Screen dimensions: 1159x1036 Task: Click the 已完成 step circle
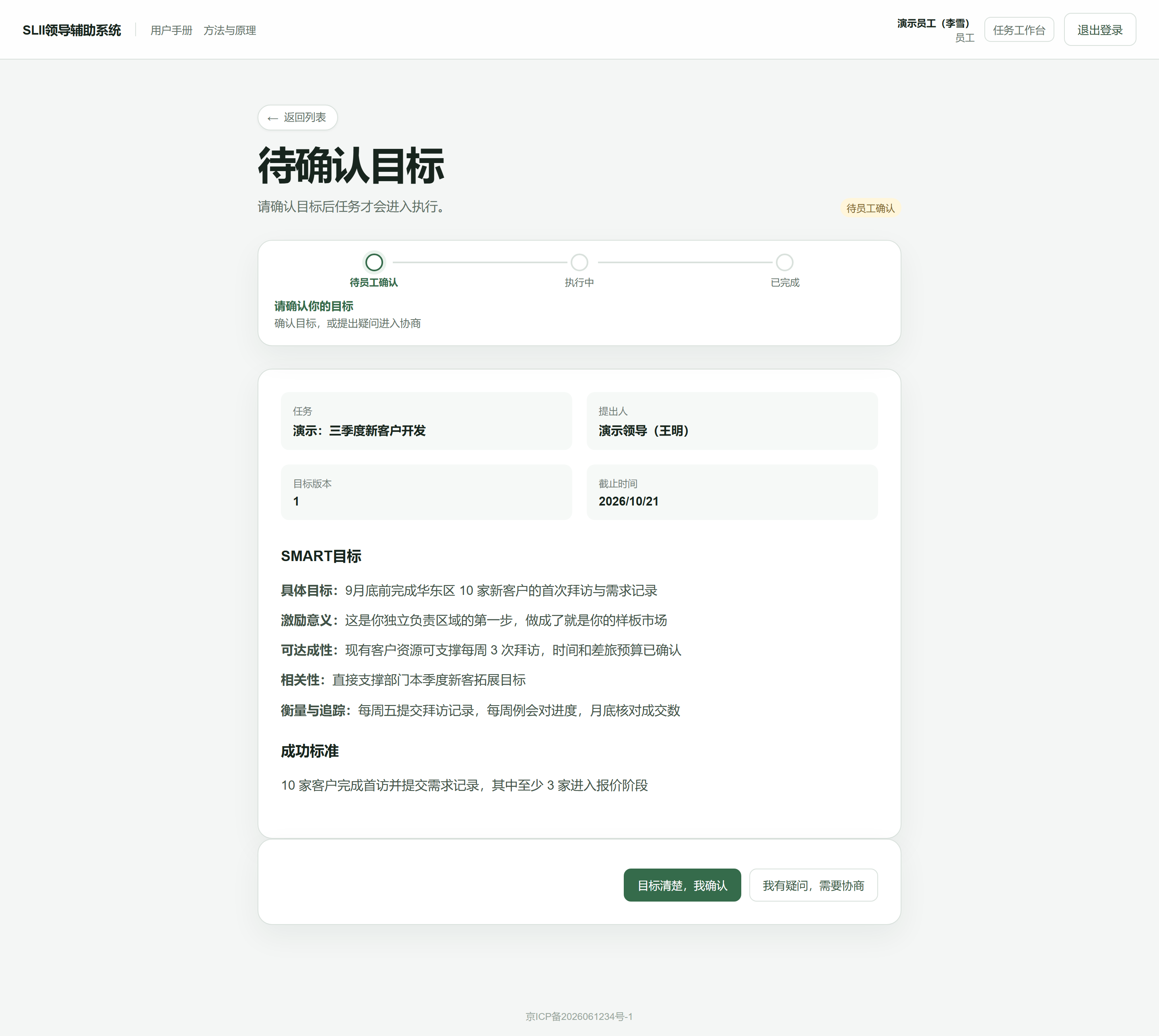(x=784, y=262)
